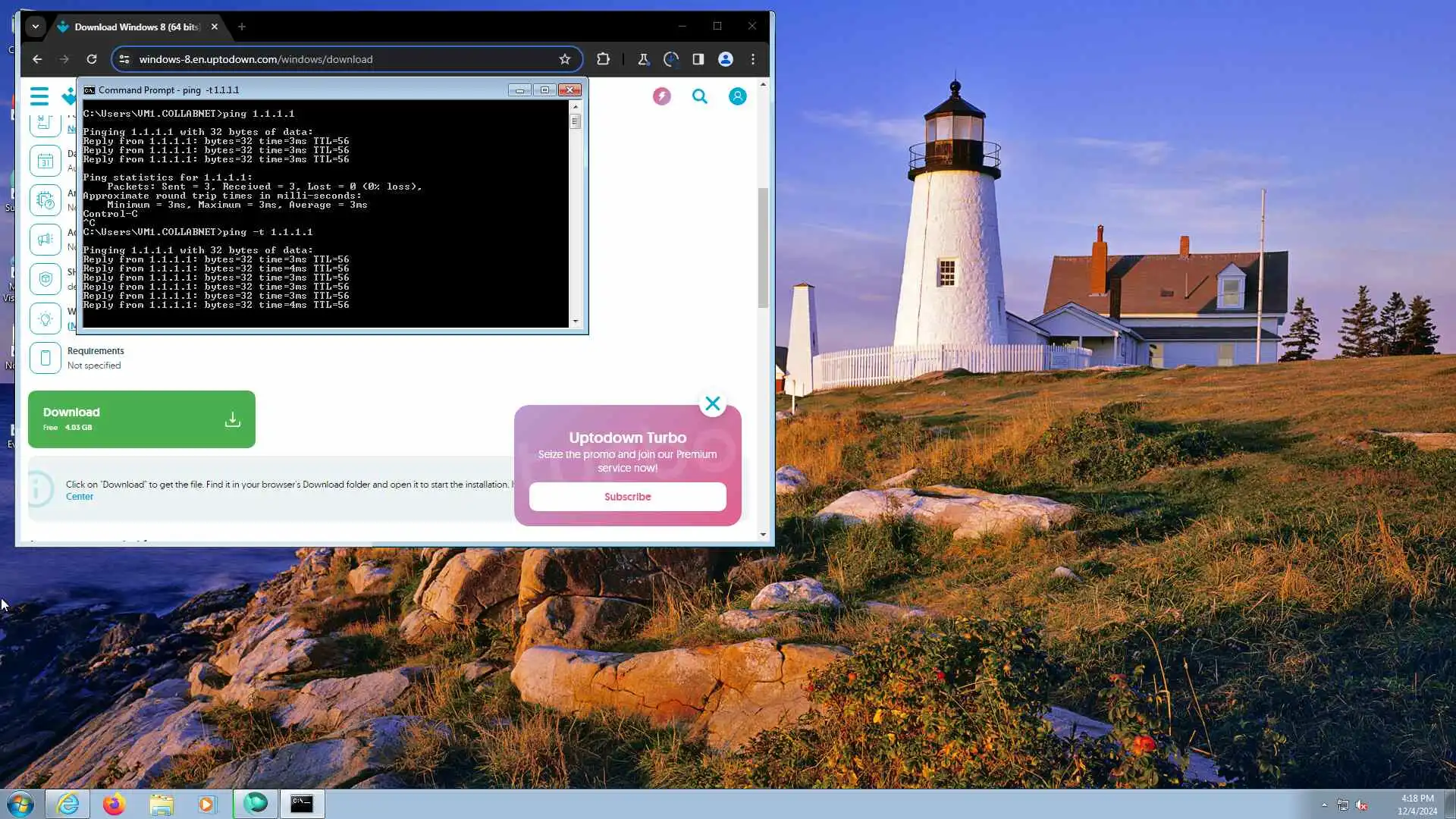
Task: Open Chrome Labs flask icon
Action: click(x=643, y=59)
